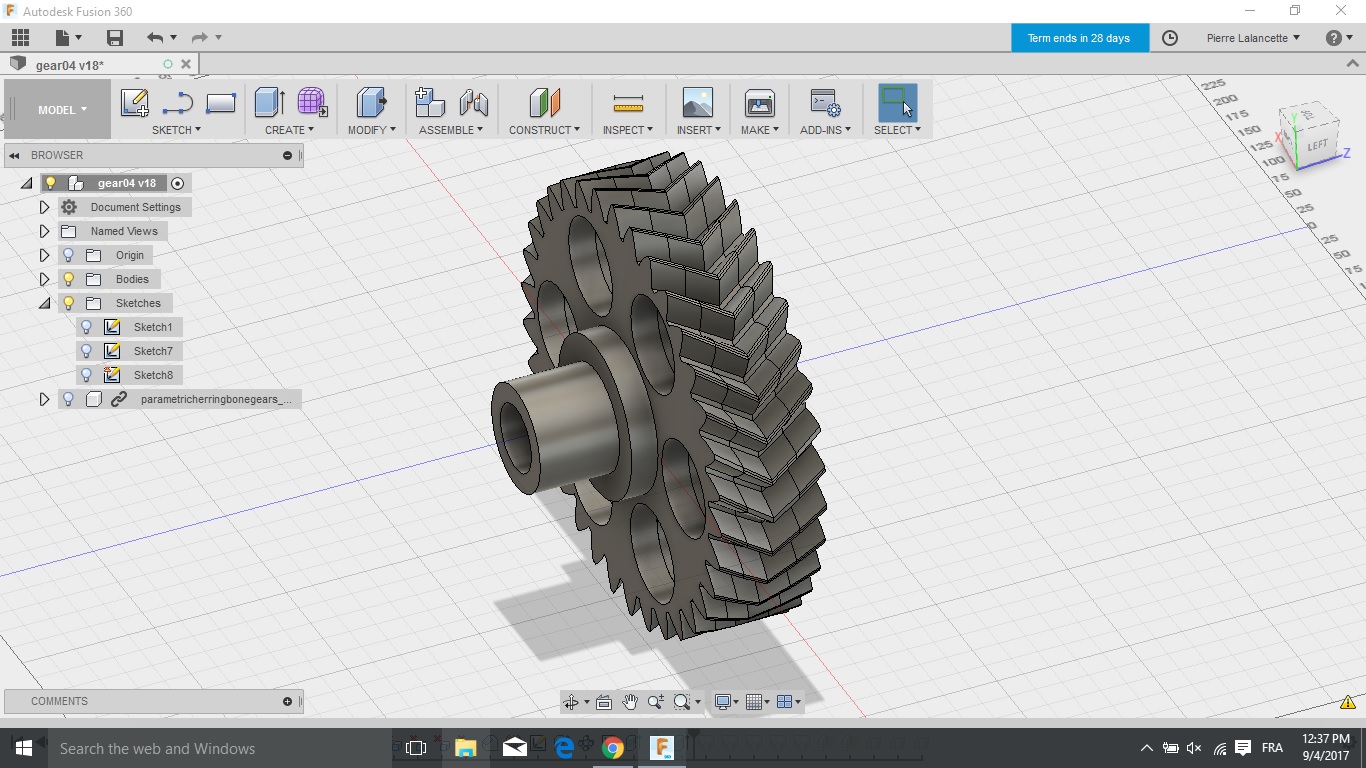Show Sketch1 using its lightbulb

[x=87, y=327]
